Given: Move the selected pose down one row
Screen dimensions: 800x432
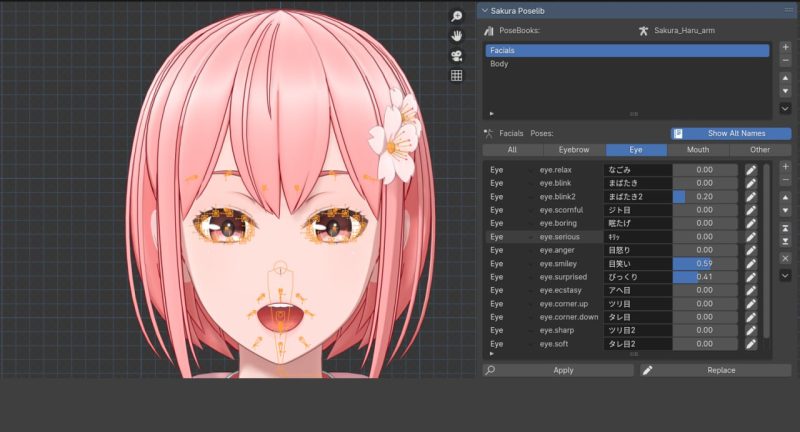Looking at the screenshot, I should (785, 210).
